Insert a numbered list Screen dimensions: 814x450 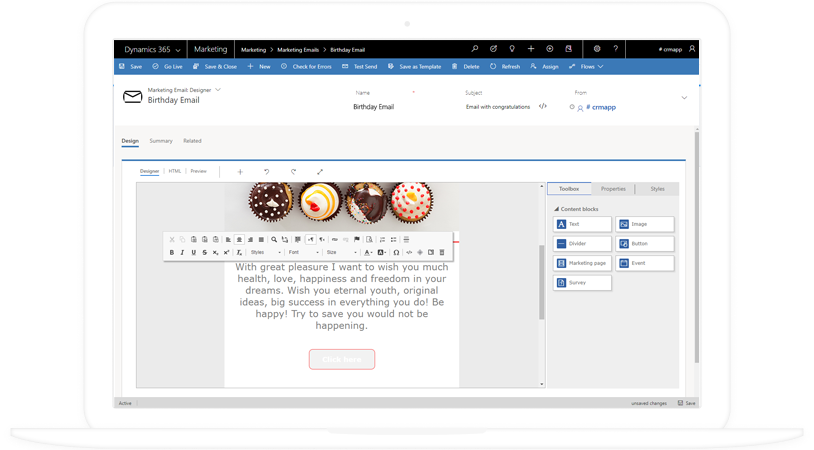tap(383, 239)
